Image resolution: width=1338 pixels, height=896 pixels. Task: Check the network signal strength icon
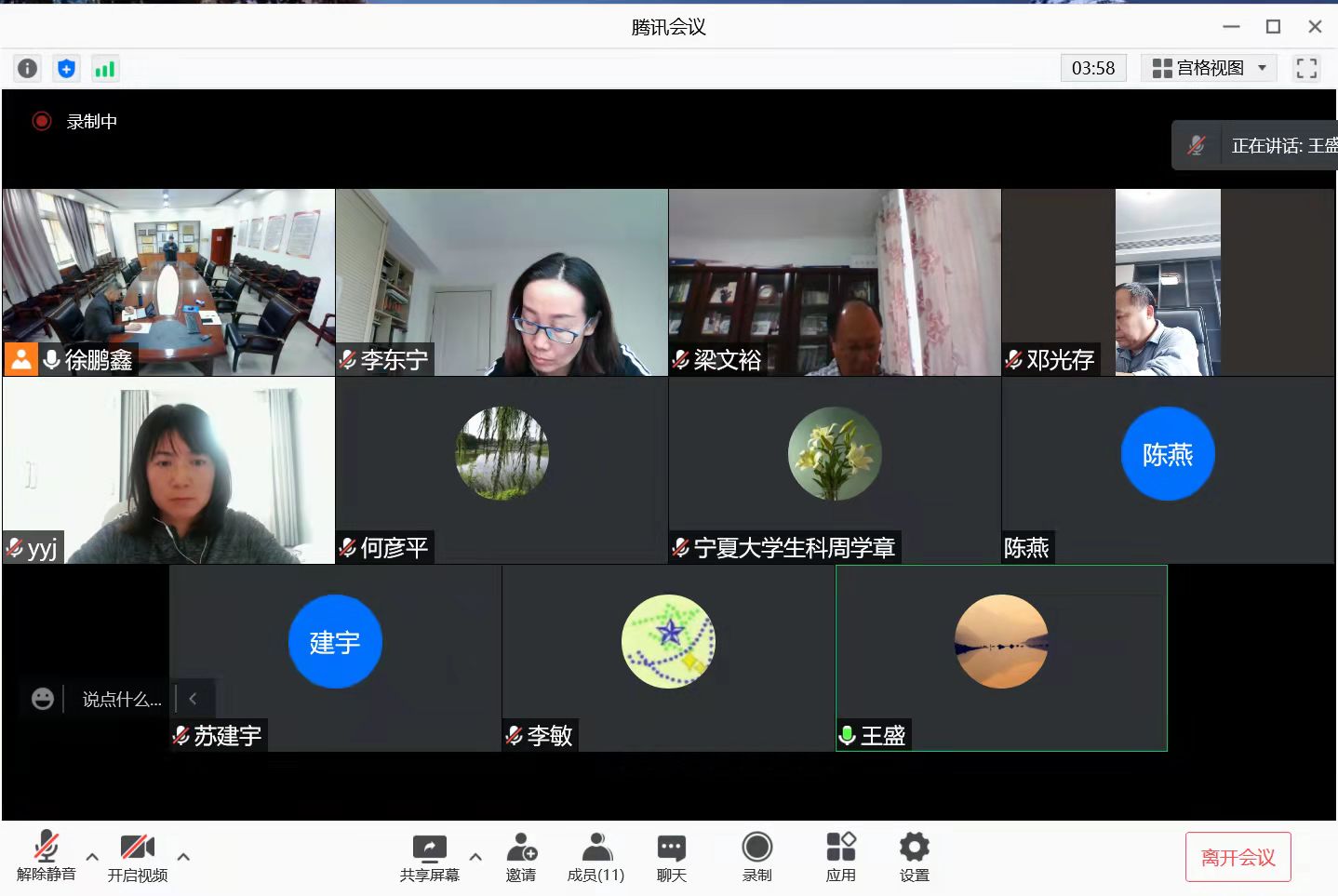tap(105, 68)
